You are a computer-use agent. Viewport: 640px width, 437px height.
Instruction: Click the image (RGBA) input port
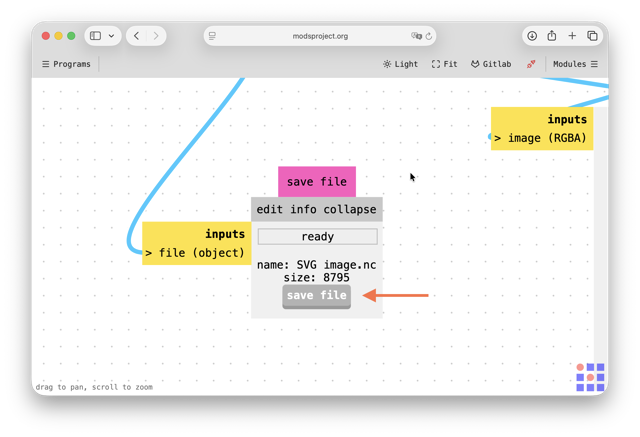[x=540, y=138]
